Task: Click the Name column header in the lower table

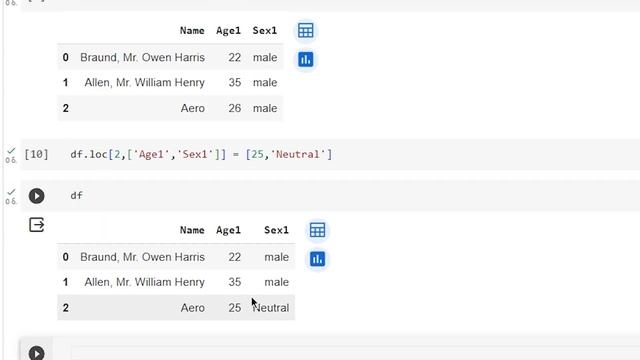Action: (192, 230)
